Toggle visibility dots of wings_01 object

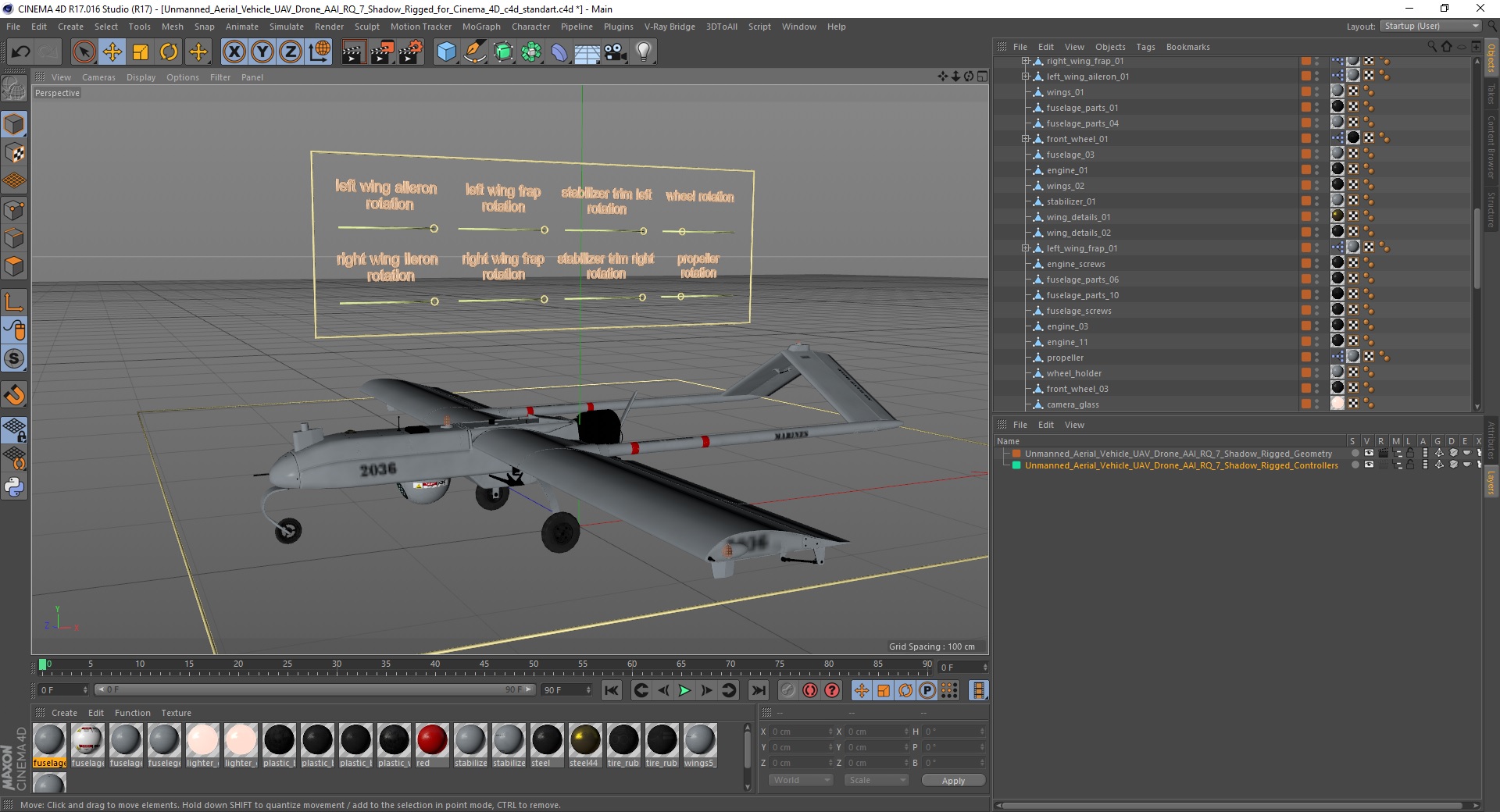[x=1317, y=92]
